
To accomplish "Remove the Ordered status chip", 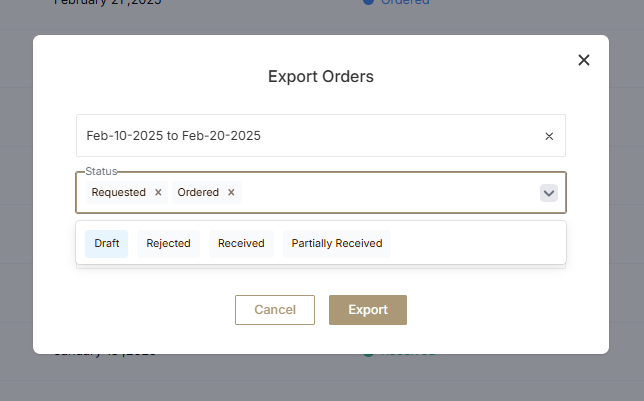I will 231,192.
